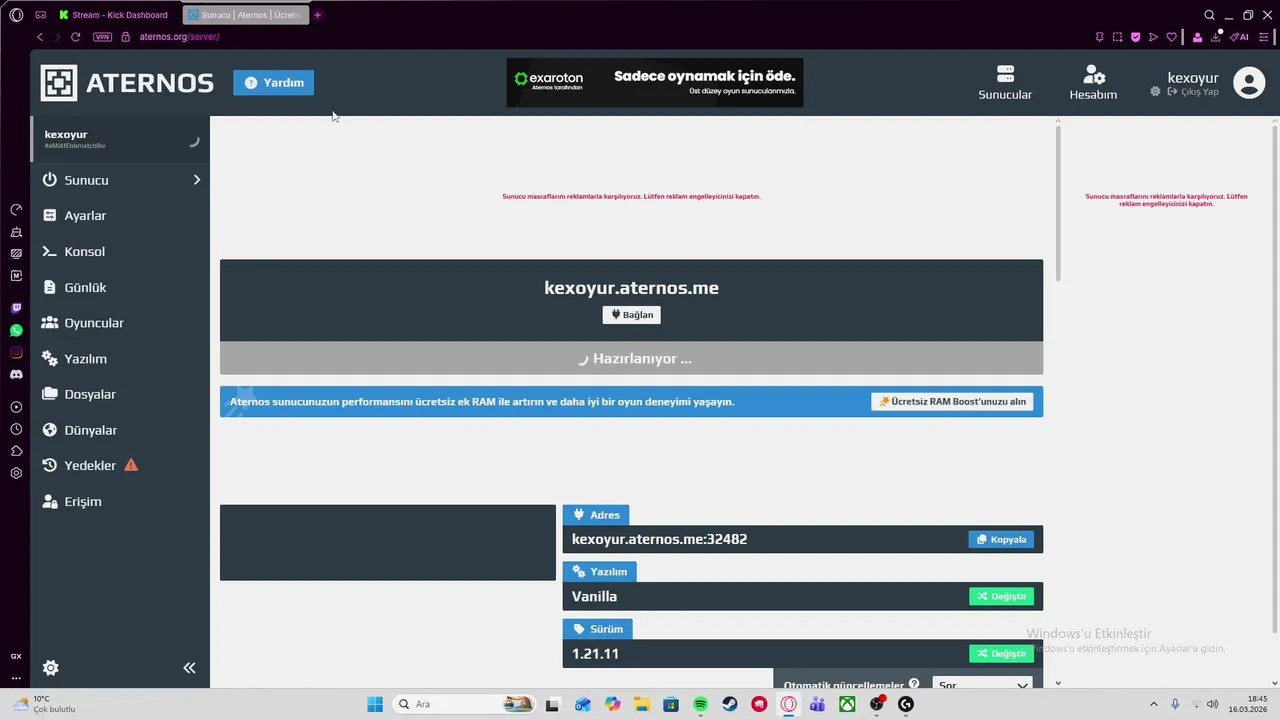The width and height of the screenshot is (1280, 720).
Task: Click the snapshot capture icon in toolbar
Action: 1118,37
